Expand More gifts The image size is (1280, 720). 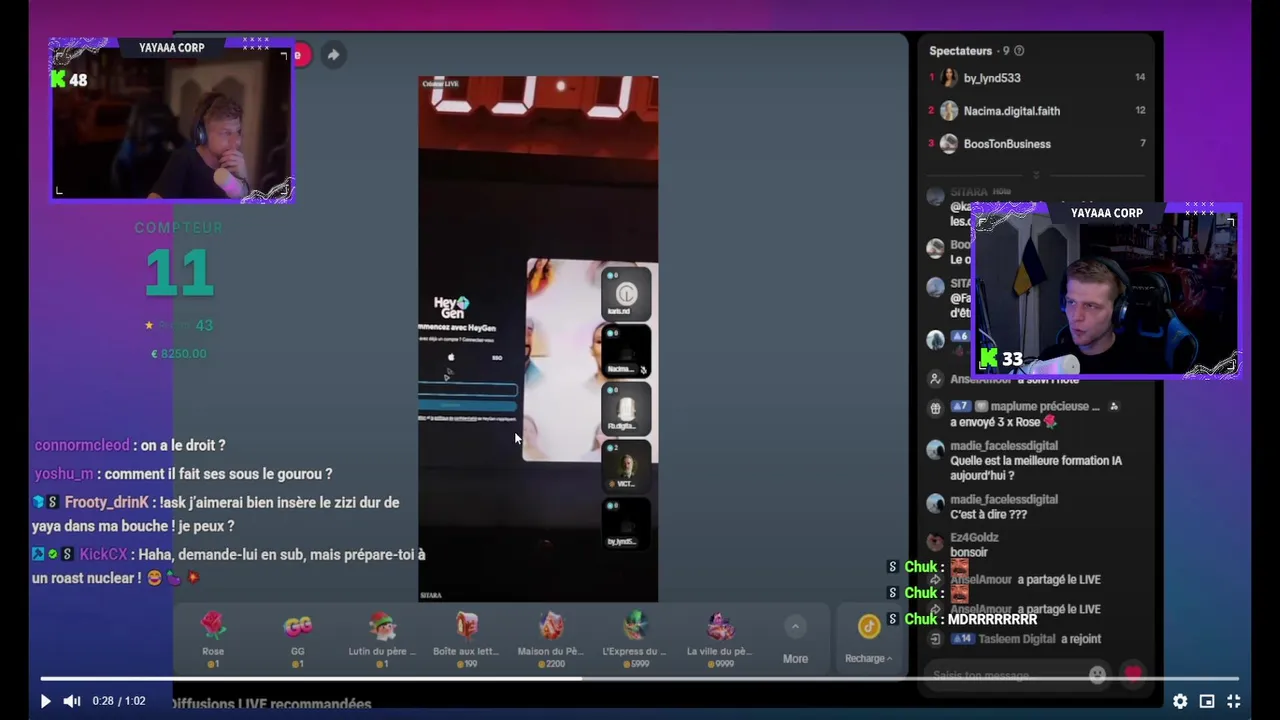(795, 640)
